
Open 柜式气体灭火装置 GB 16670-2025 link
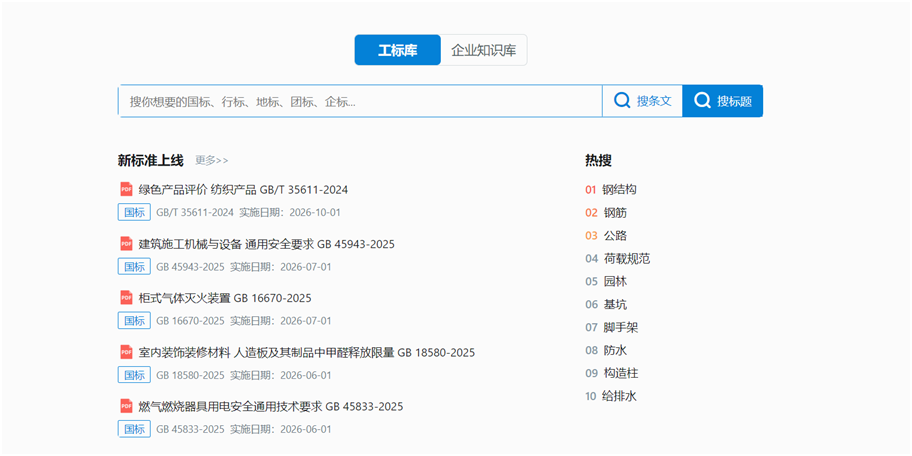pos(225,298)
